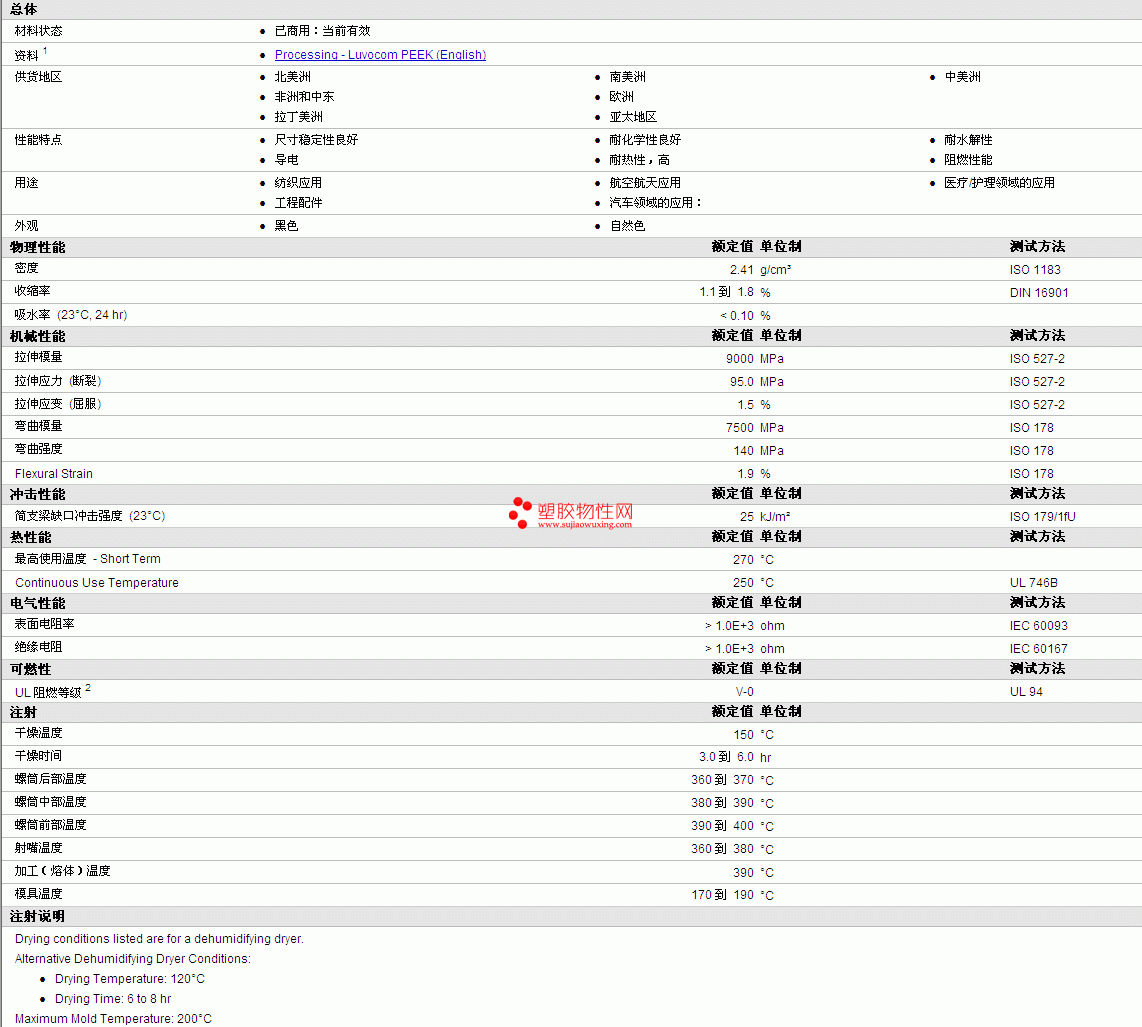Click the 材料状态 row label

[39, 31]
